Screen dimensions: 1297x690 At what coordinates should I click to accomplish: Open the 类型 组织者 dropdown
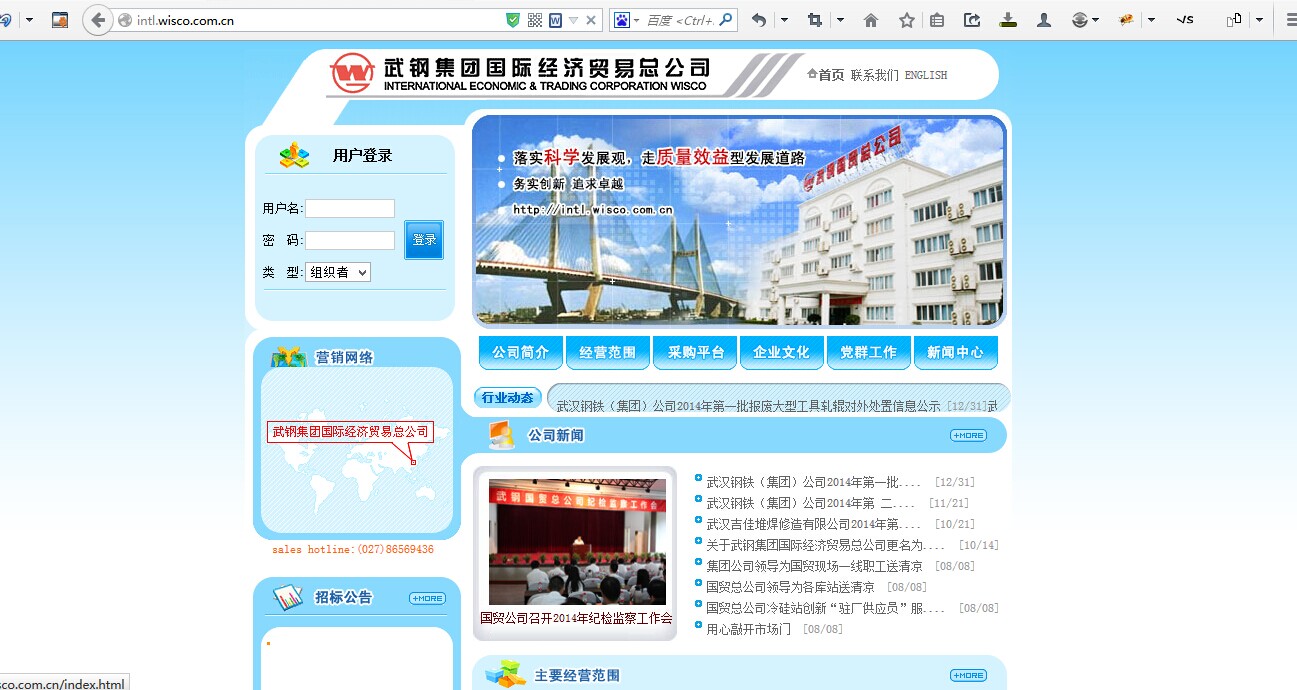[x=338, y=272]
